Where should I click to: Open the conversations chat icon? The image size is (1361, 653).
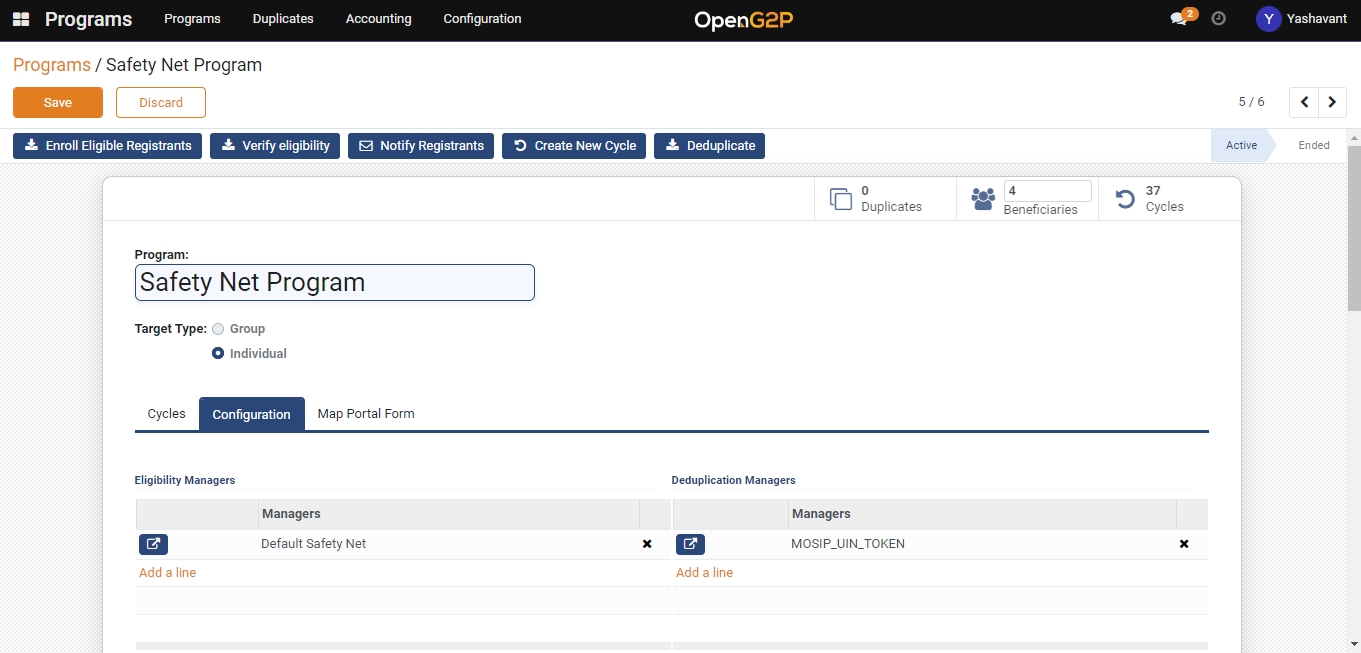pos(1179,19)
